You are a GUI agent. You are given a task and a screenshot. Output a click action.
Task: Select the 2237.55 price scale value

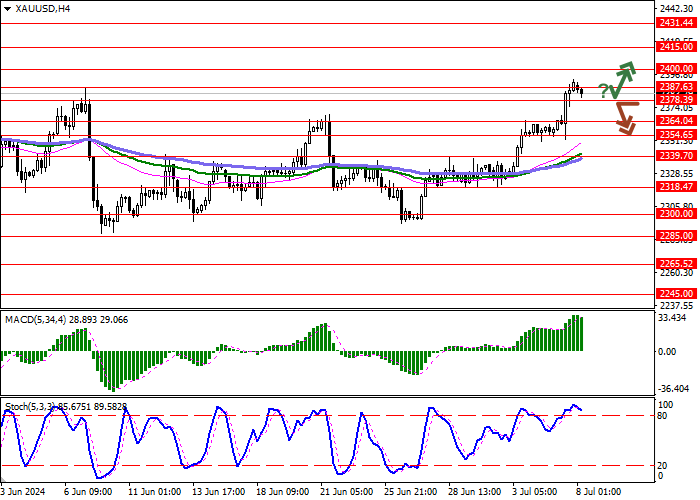[676, 306]
